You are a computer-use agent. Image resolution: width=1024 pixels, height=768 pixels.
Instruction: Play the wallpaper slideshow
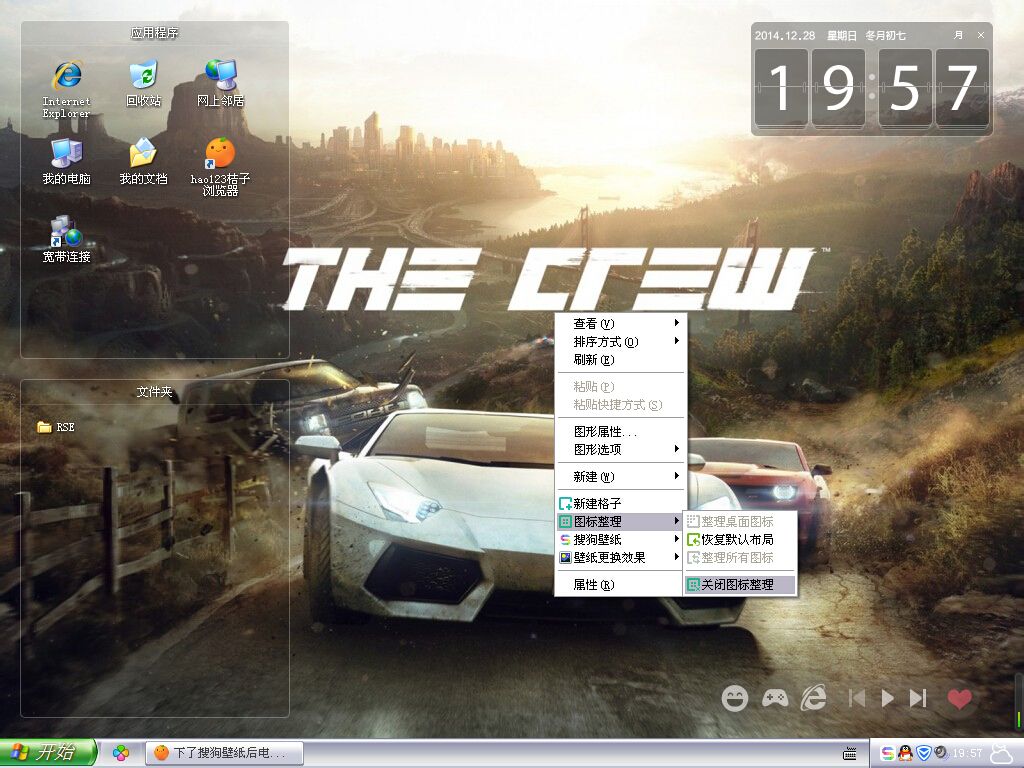pos(888,699)
